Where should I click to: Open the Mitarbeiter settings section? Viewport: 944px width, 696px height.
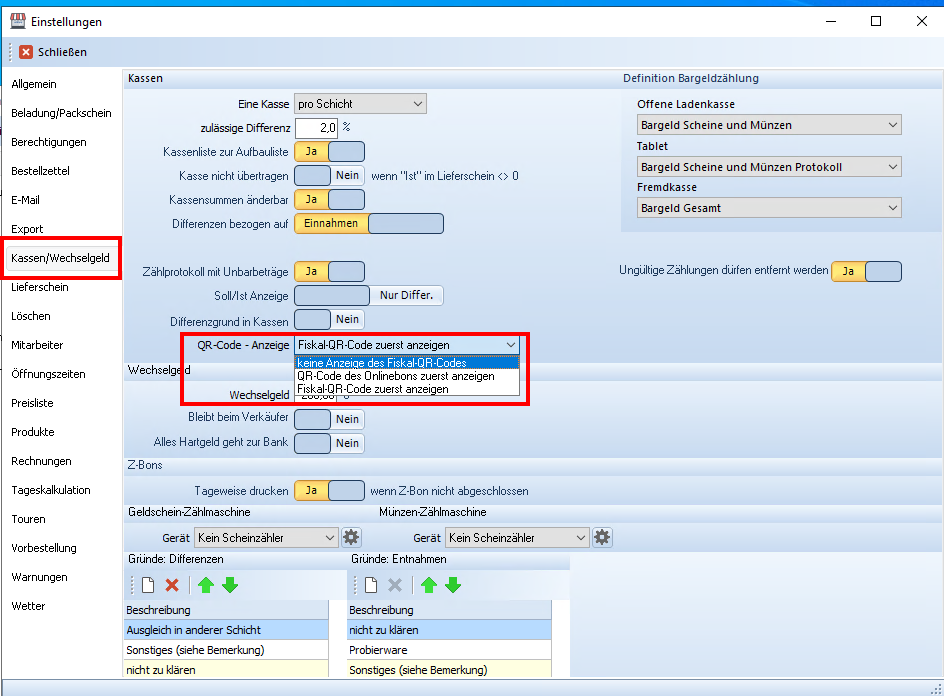pos(37,345)
